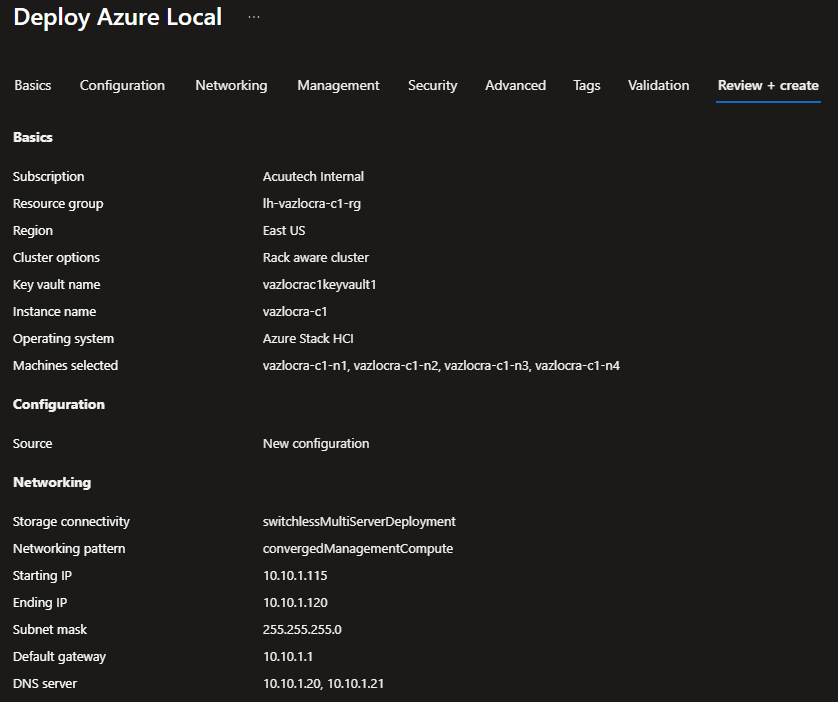The image size is (838, 702).
Task: Select the switchlessMultiServerDeployment storage connectivity value
Action: click(359, 521)
